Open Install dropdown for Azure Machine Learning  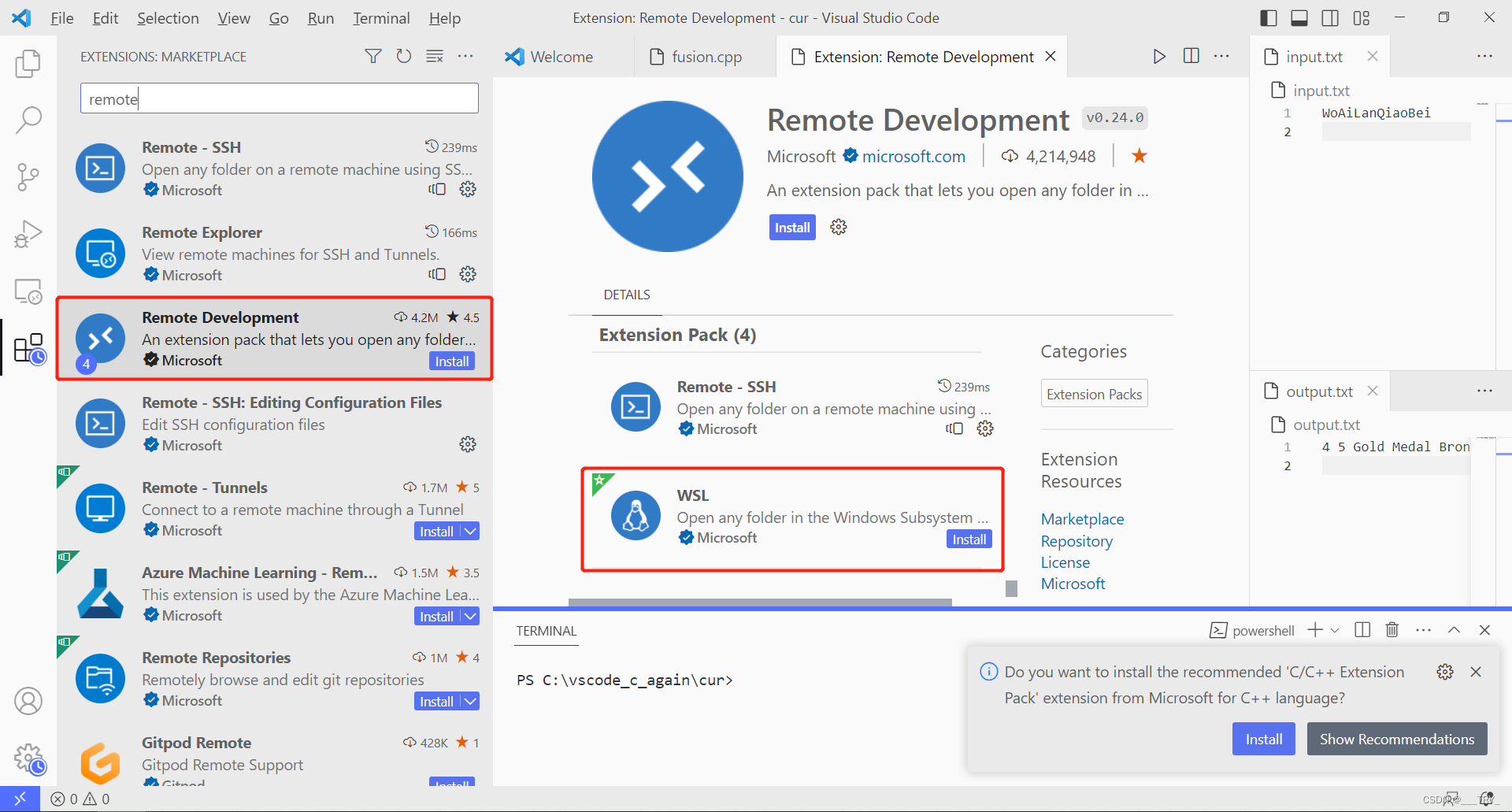click(x=470, y=617)
